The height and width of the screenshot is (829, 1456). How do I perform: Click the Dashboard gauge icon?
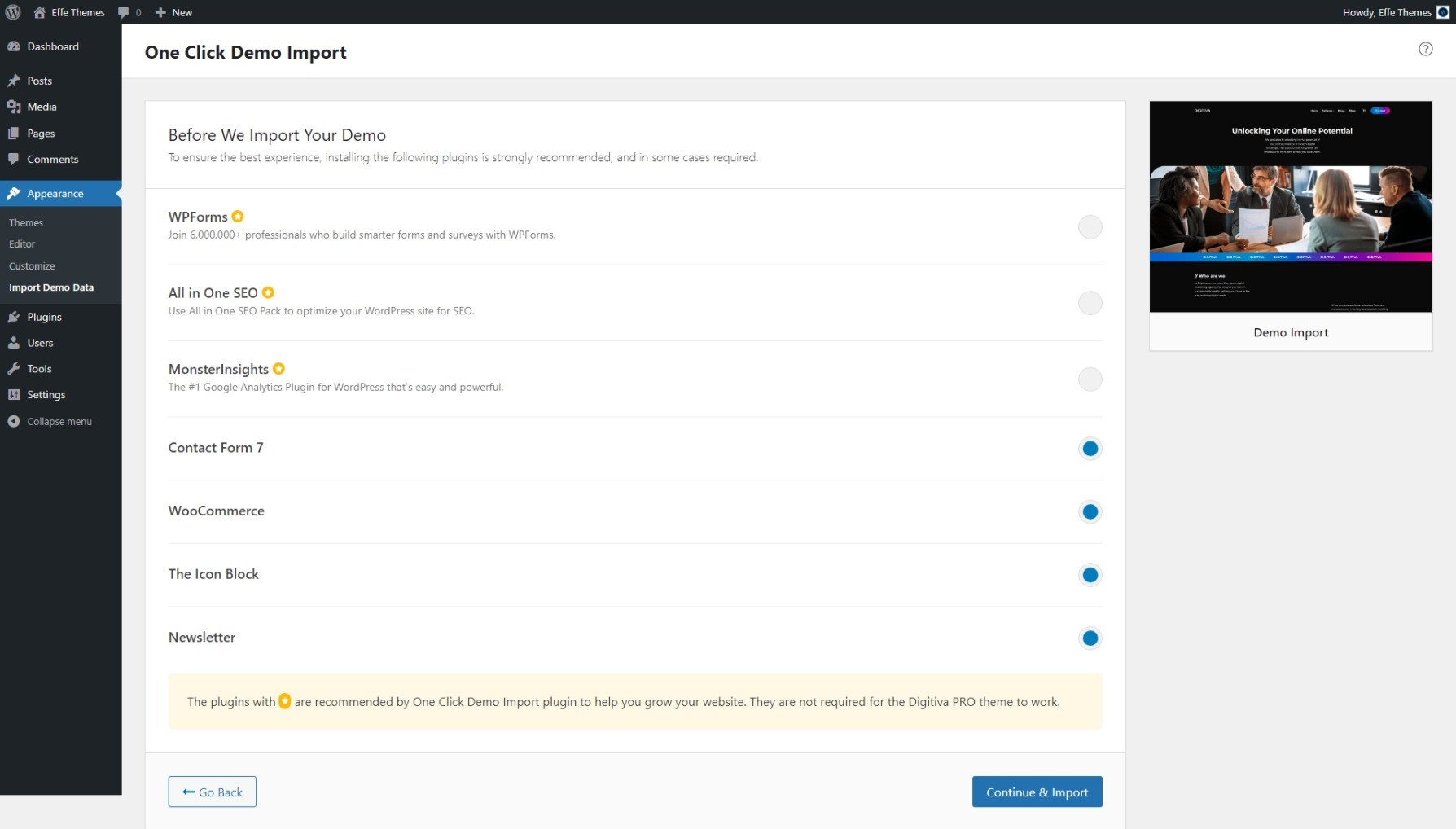(x=14, y=46)
